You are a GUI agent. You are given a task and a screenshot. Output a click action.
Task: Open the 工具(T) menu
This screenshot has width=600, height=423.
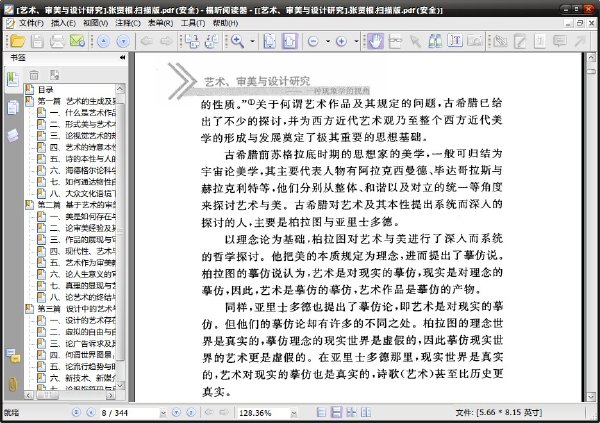(193, 23)
